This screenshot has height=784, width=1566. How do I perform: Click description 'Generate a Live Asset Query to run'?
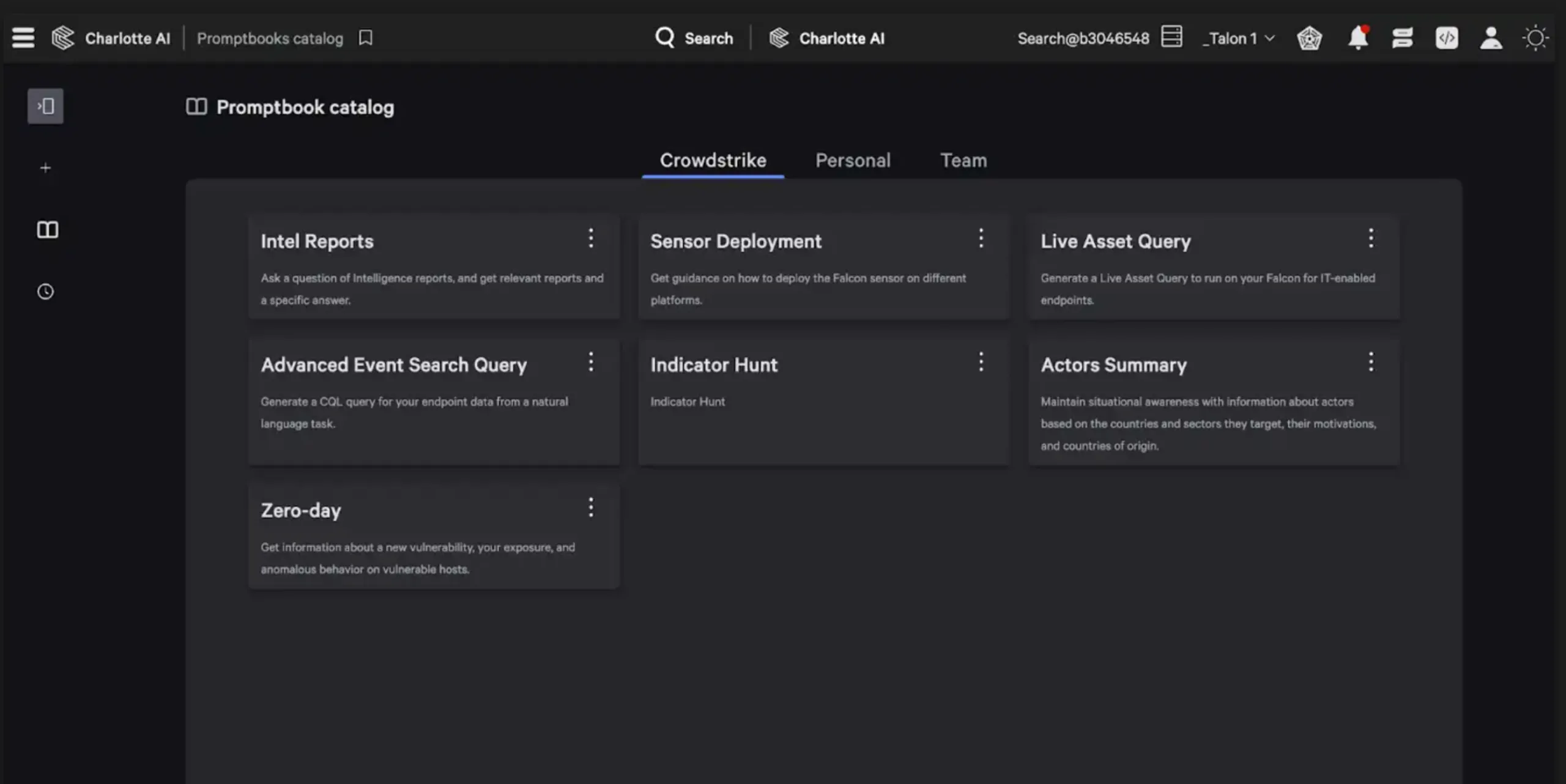1208,289
